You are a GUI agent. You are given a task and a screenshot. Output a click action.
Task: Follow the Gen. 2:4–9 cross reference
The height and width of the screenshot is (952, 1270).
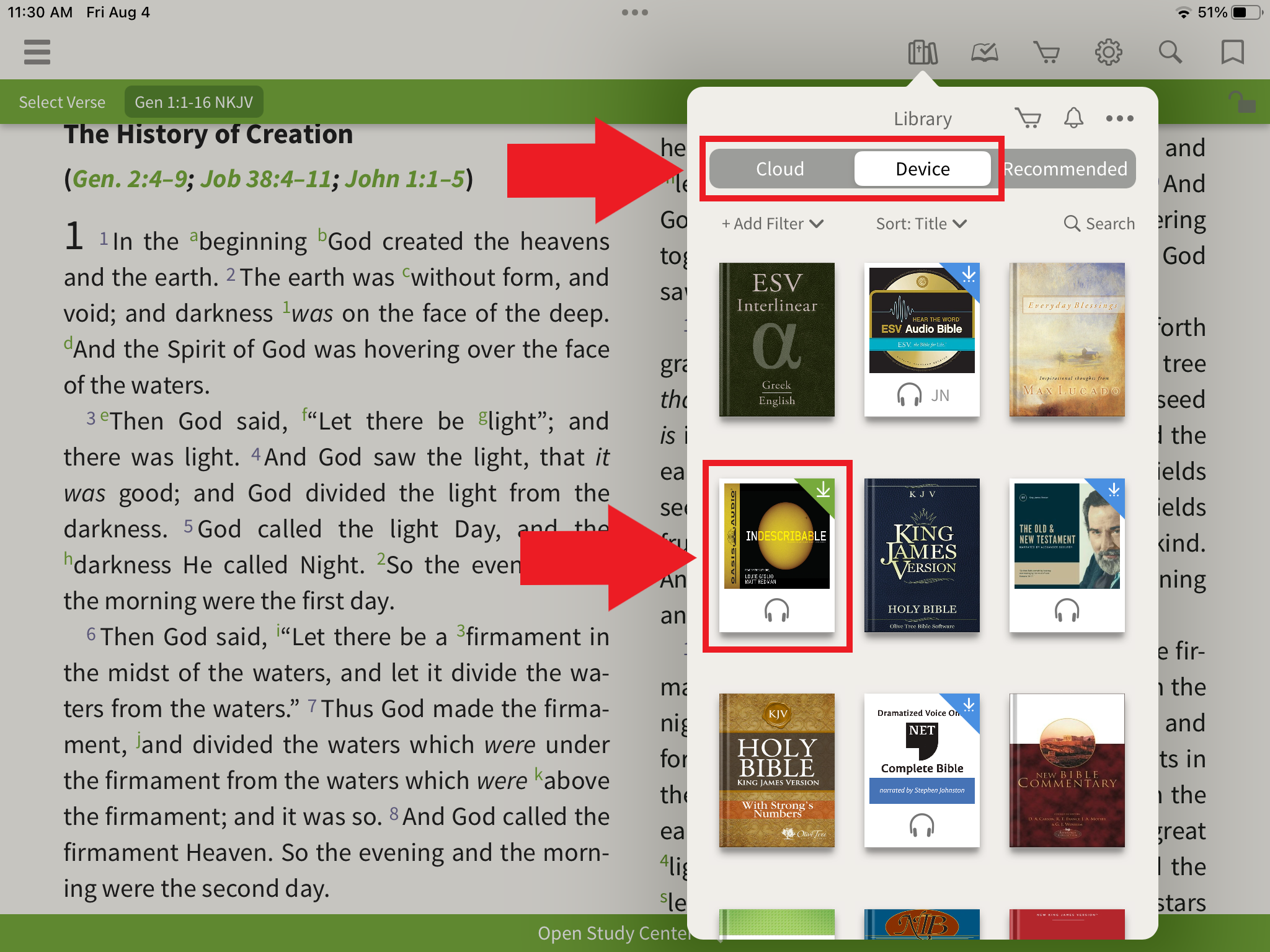coord(130,179)
